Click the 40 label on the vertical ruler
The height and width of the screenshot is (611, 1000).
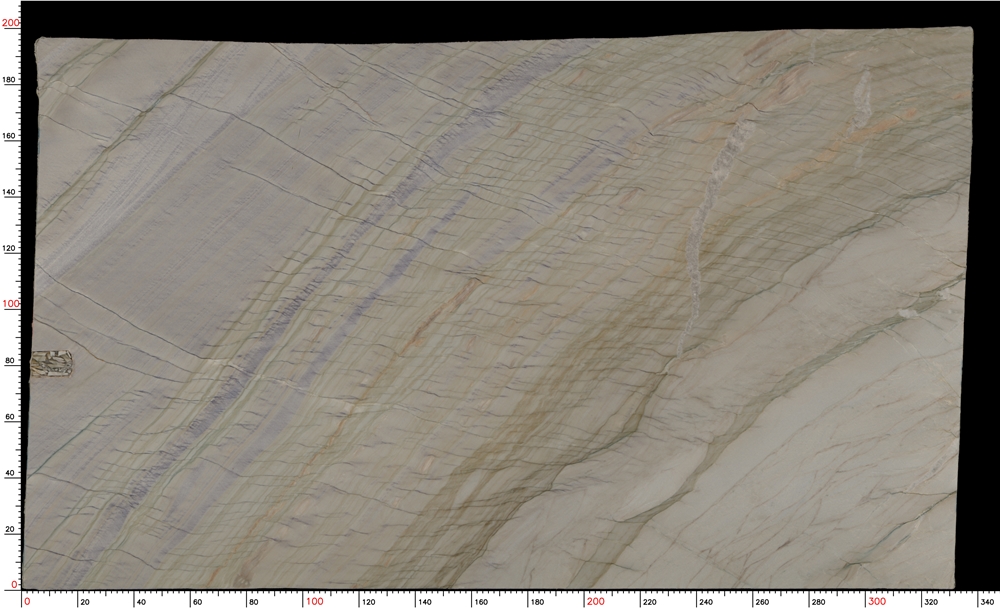tap(10, 473)
